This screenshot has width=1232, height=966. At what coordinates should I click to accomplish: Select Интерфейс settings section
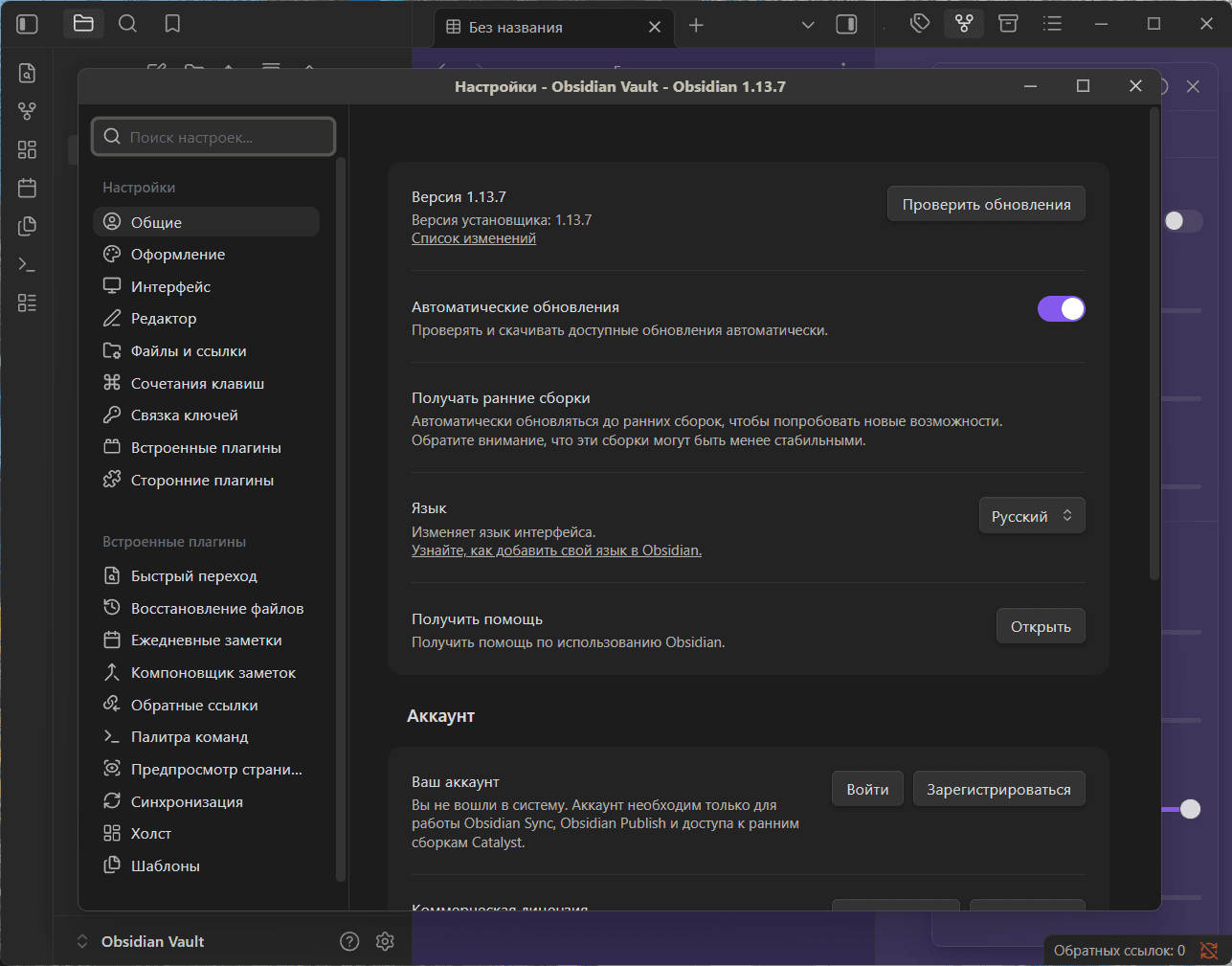click(207, 286)
